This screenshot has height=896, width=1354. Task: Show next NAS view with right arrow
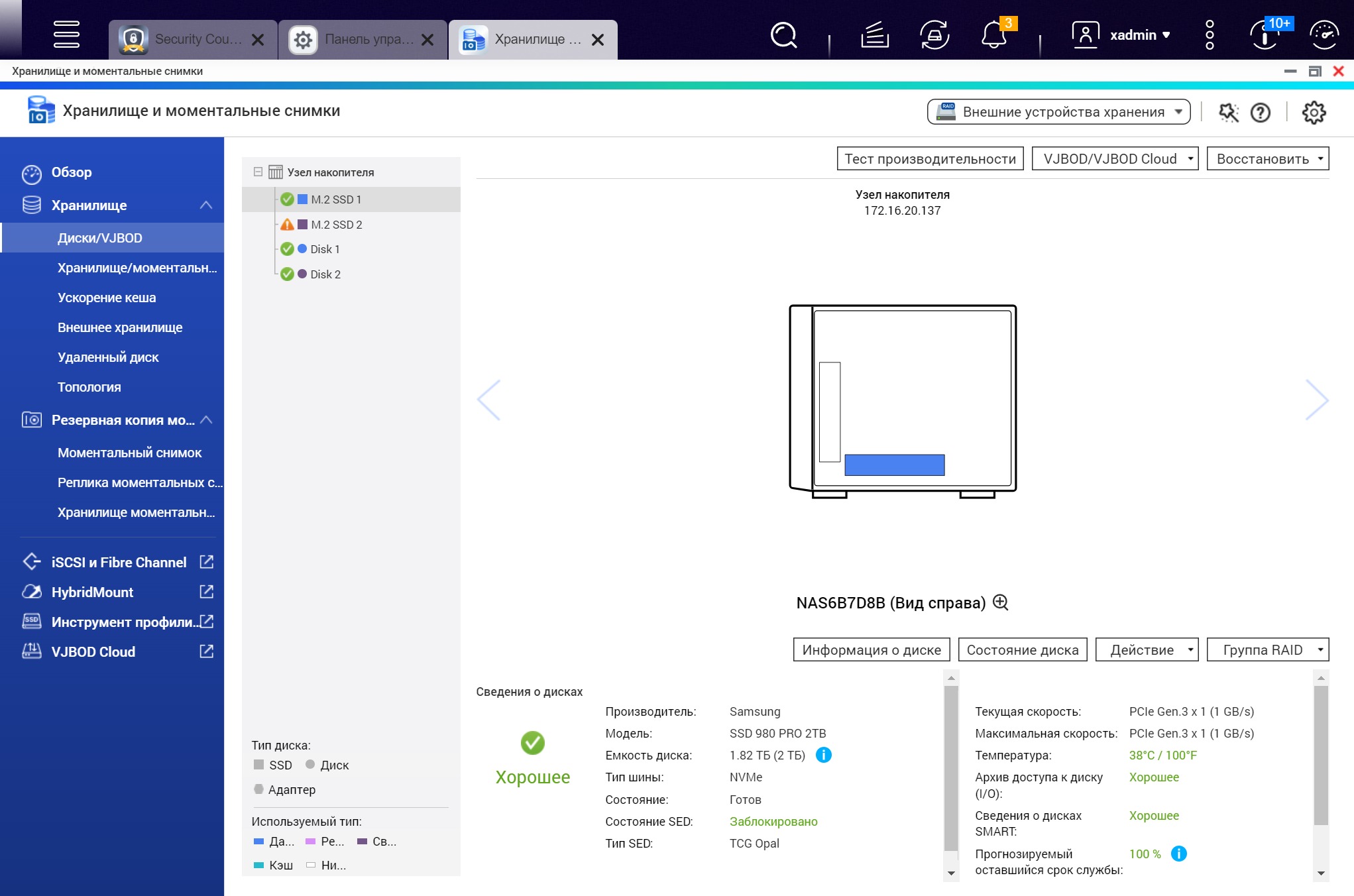(1316, 400)
